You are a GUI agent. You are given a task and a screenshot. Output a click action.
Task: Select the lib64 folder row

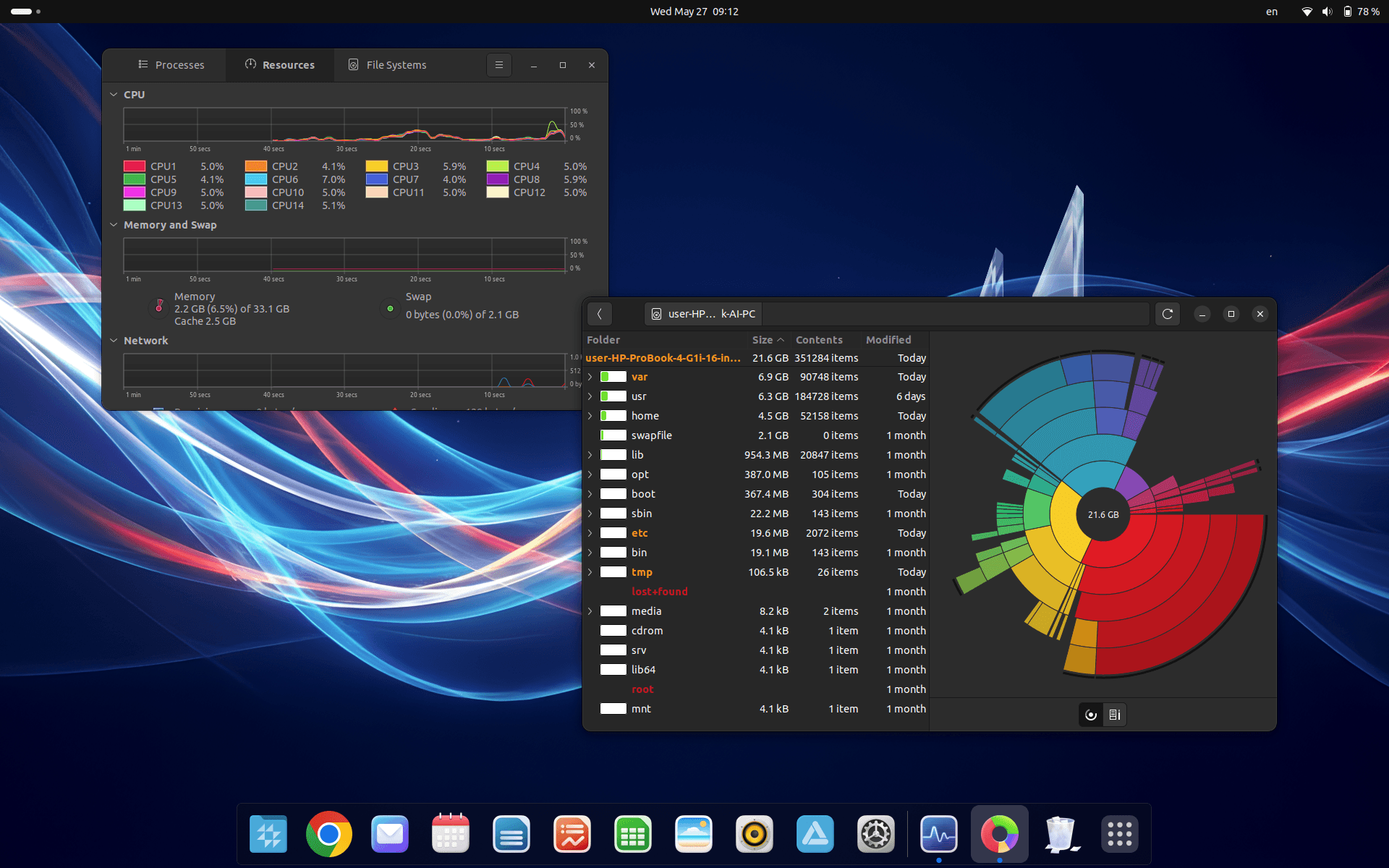click(756, 670)
